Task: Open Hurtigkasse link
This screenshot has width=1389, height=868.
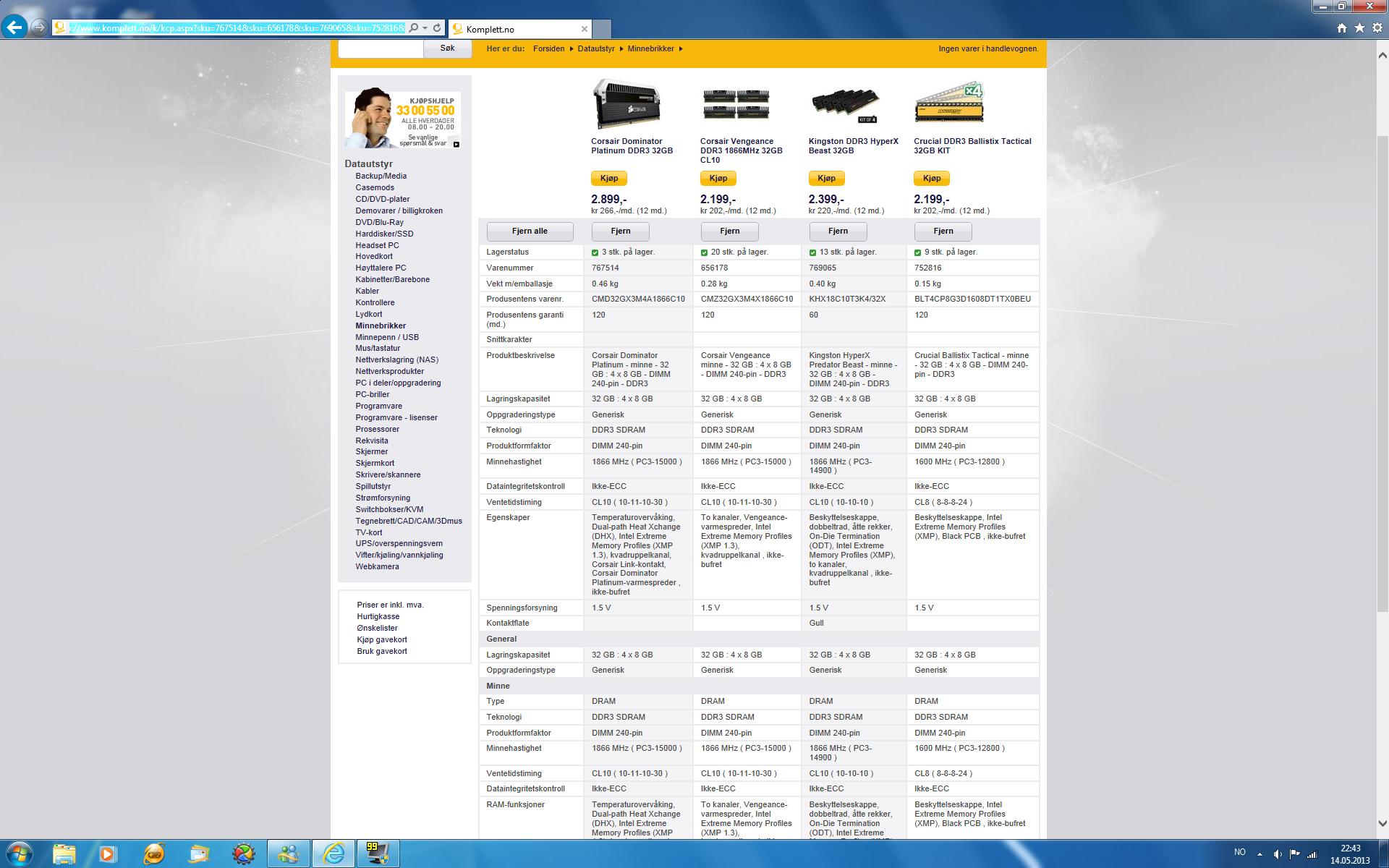Action: pos(378,616)
